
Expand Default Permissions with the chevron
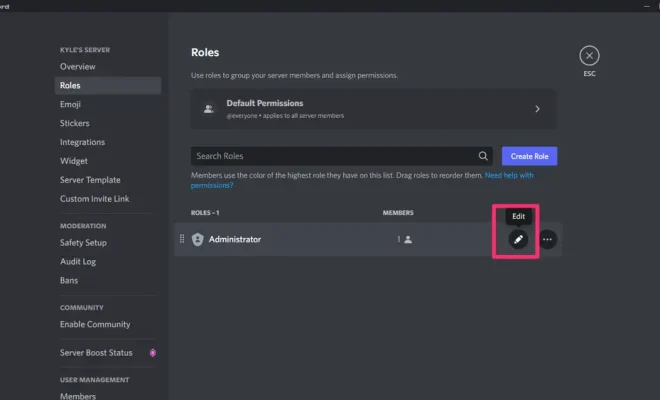(537, 109)
